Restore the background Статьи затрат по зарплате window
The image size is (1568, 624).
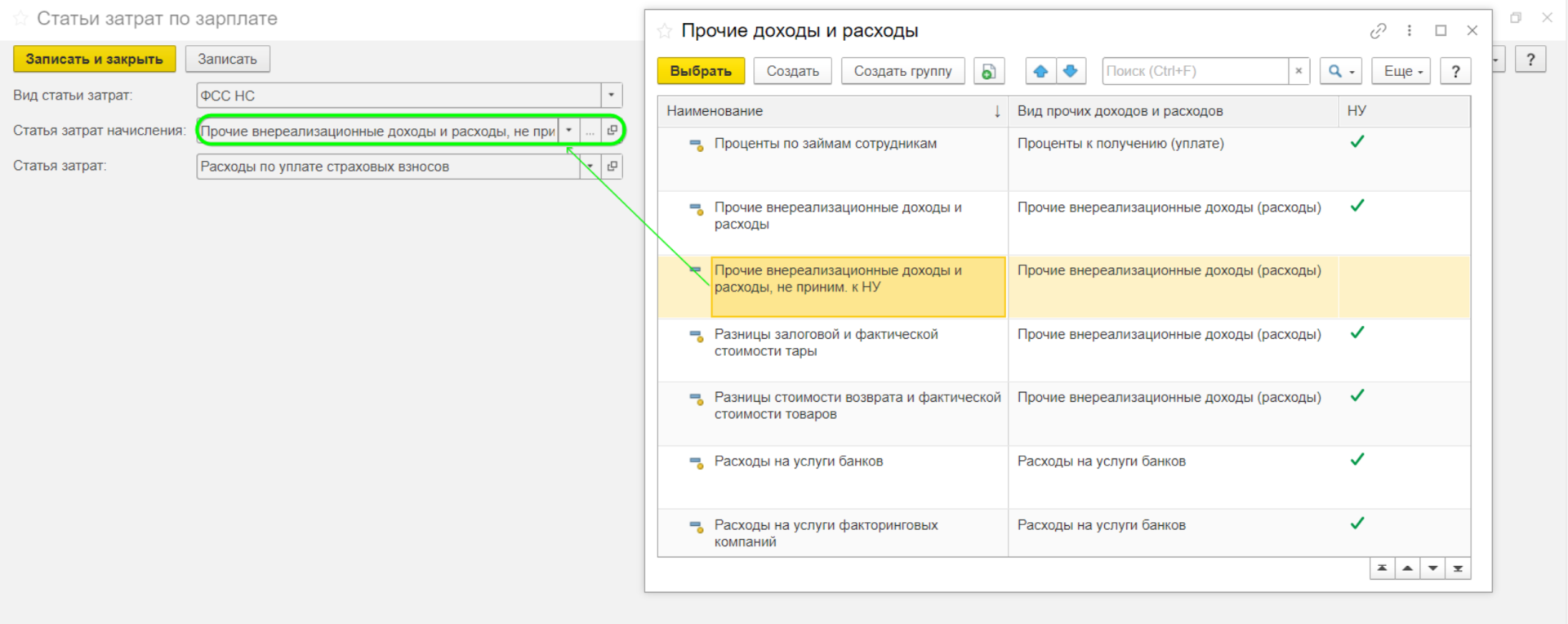(x=1516, y=17)
